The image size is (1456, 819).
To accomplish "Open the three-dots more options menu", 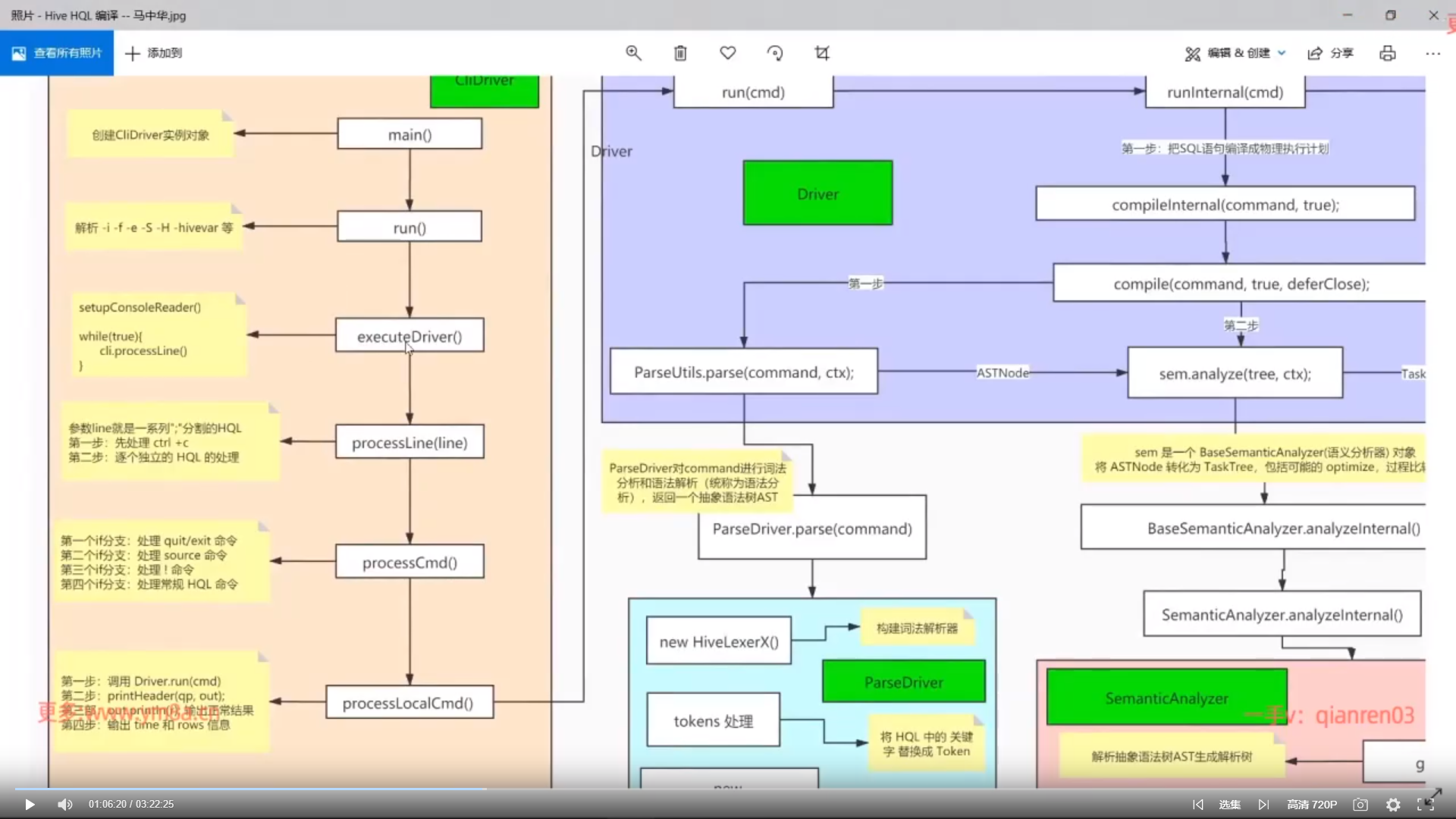I will (x=1432, y=53).
